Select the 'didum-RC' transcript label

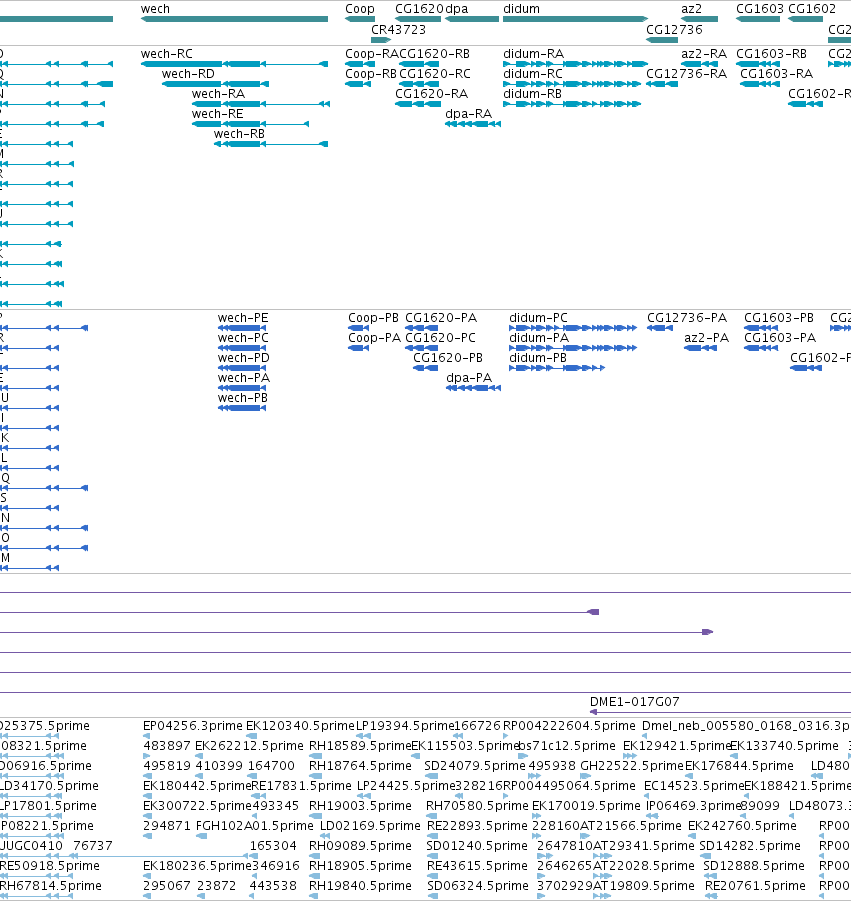pyautogui.click(x=533, y=74)
